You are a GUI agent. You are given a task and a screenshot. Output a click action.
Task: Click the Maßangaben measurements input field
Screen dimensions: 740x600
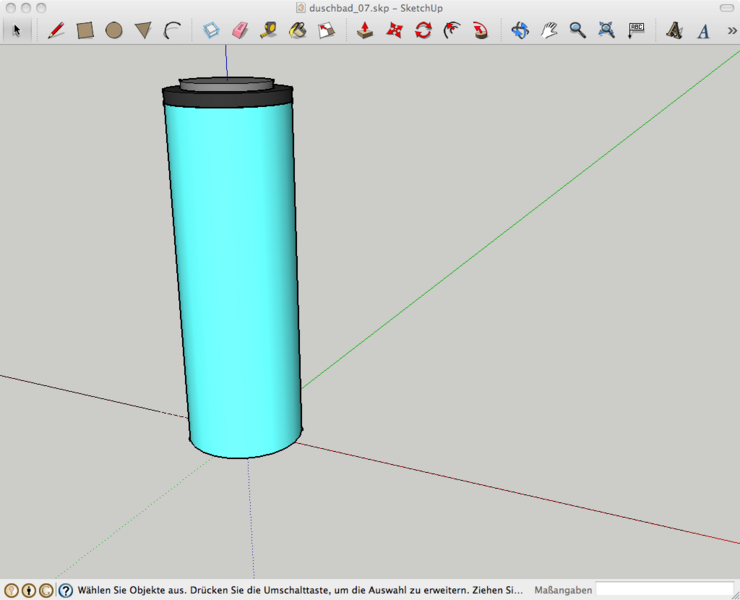[x=664, y=590]
